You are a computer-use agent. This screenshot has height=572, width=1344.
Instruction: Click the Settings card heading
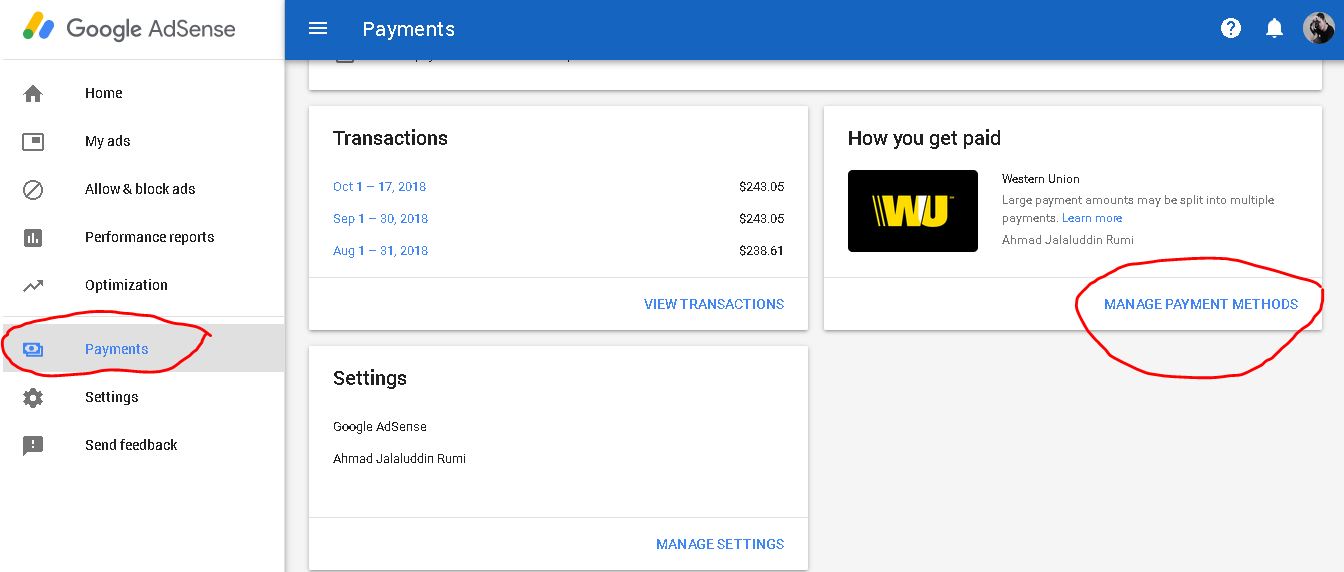tap(370, 378)
